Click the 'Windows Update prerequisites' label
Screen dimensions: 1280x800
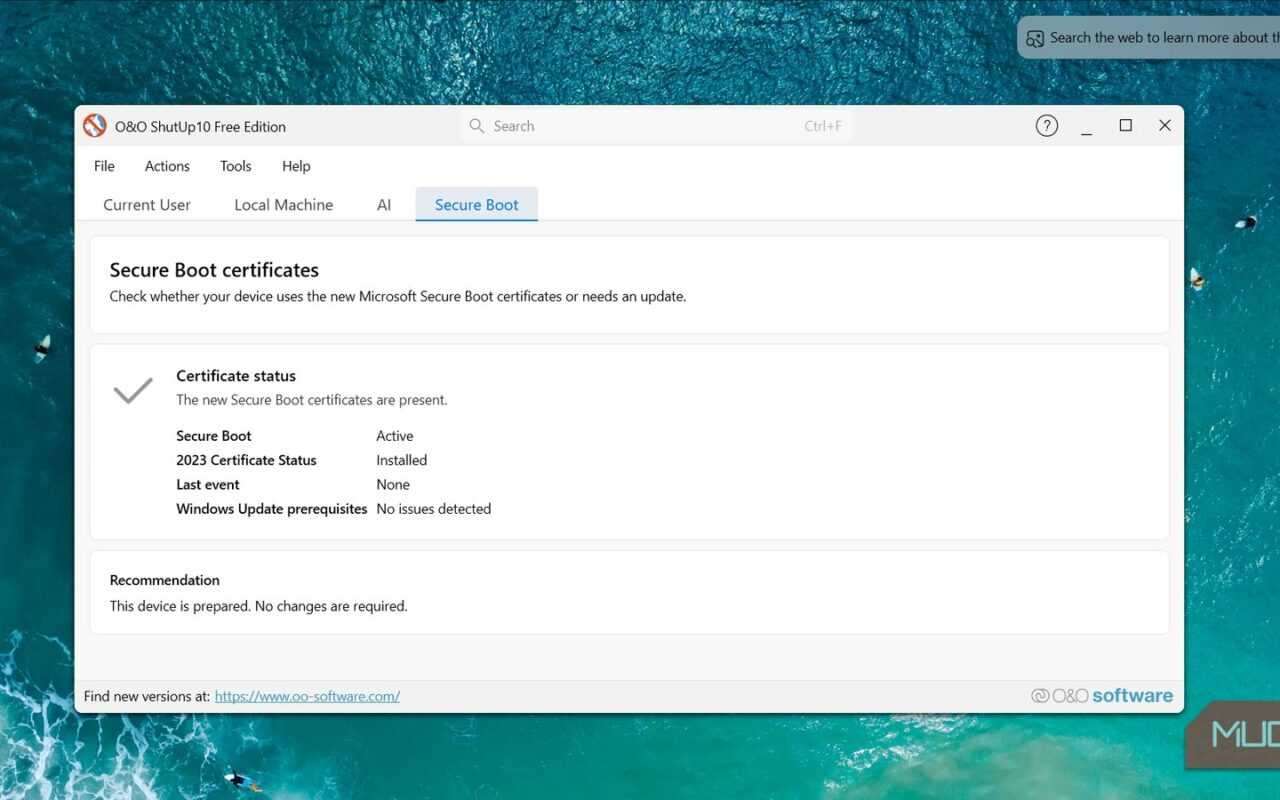(272, 508)
